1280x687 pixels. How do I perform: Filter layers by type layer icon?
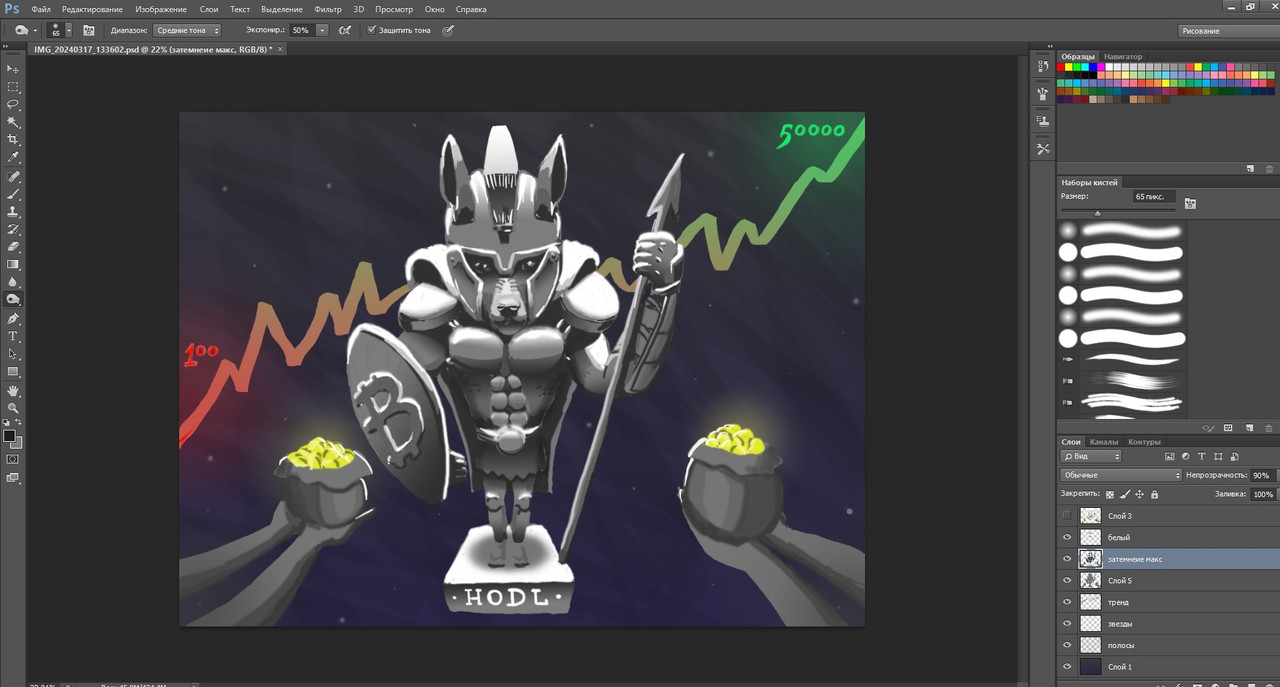pyautogui.click(x=1201, y=456)
